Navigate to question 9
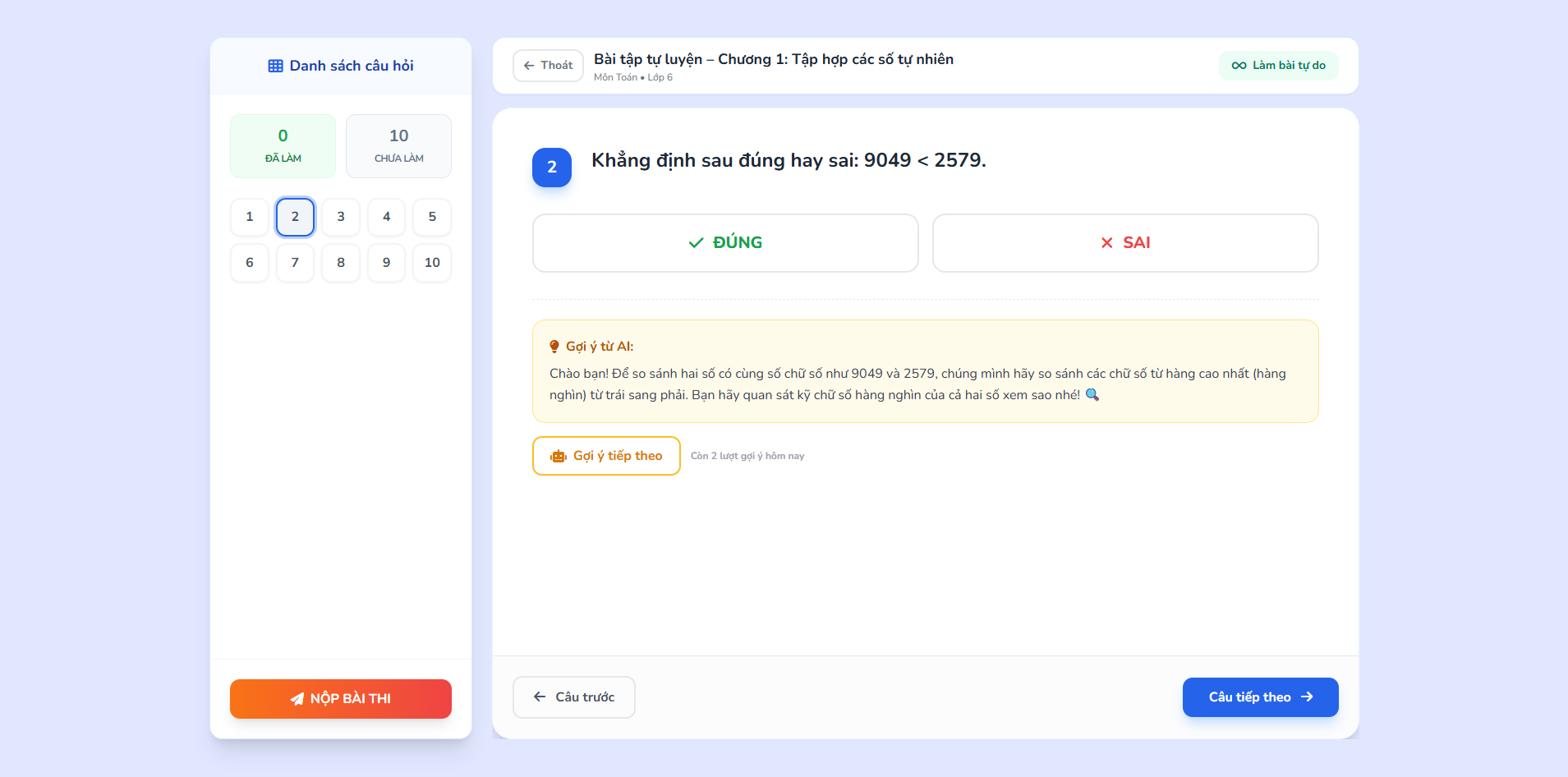The height and width of the screenshot is (777, 1568). click(386, 263)
